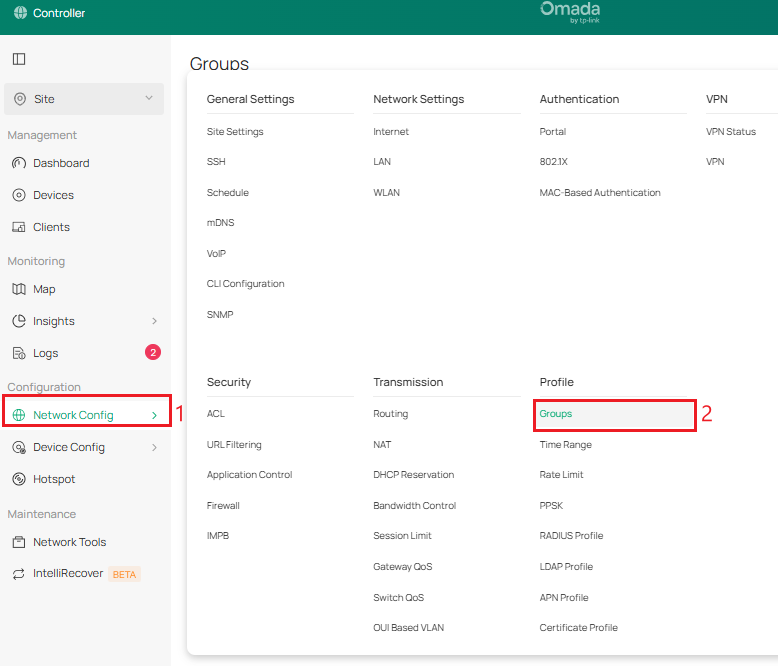Image resolution: width=778 pixels, height=666 pixels.
Task: Open NAT settings
Action: point(382,445)
